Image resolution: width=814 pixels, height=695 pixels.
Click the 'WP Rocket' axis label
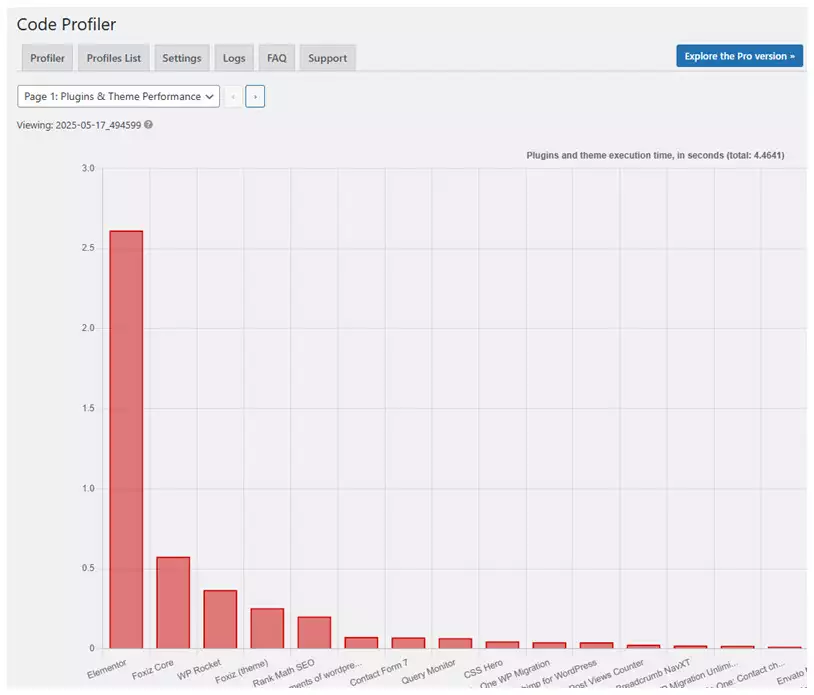(x=199, y=669)
